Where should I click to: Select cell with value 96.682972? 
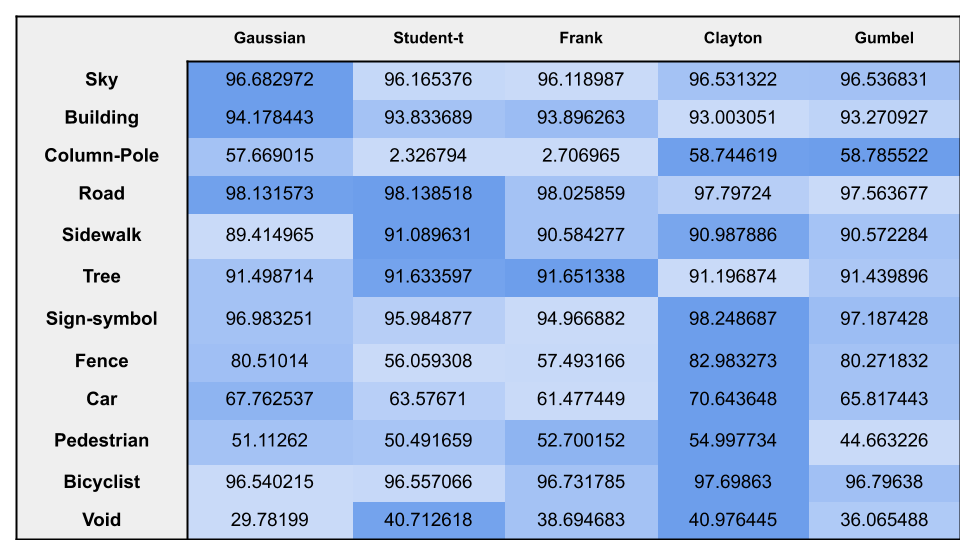click(x=270, y=80)
